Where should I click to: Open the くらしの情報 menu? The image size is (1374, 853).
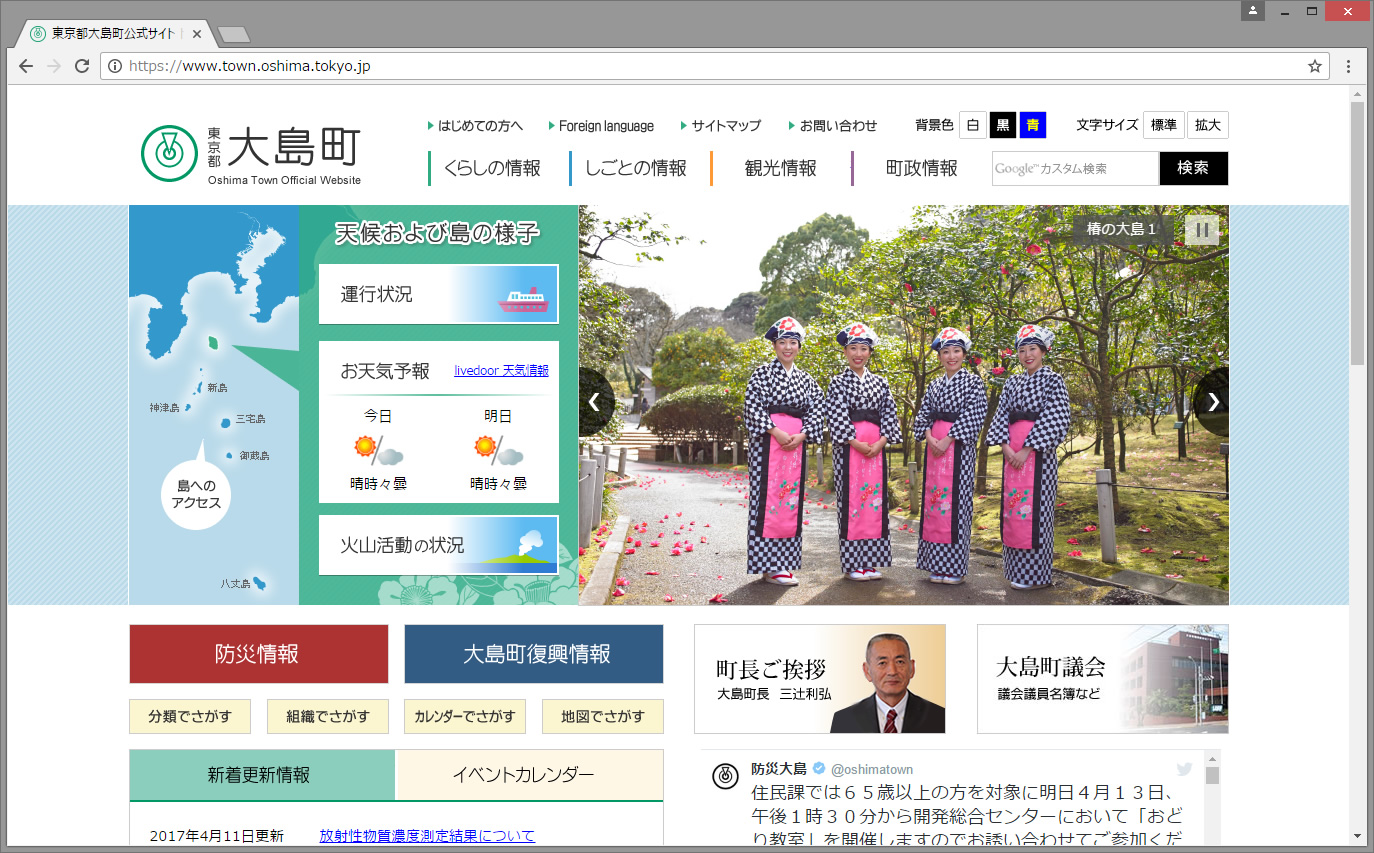[x=491, y=168]
